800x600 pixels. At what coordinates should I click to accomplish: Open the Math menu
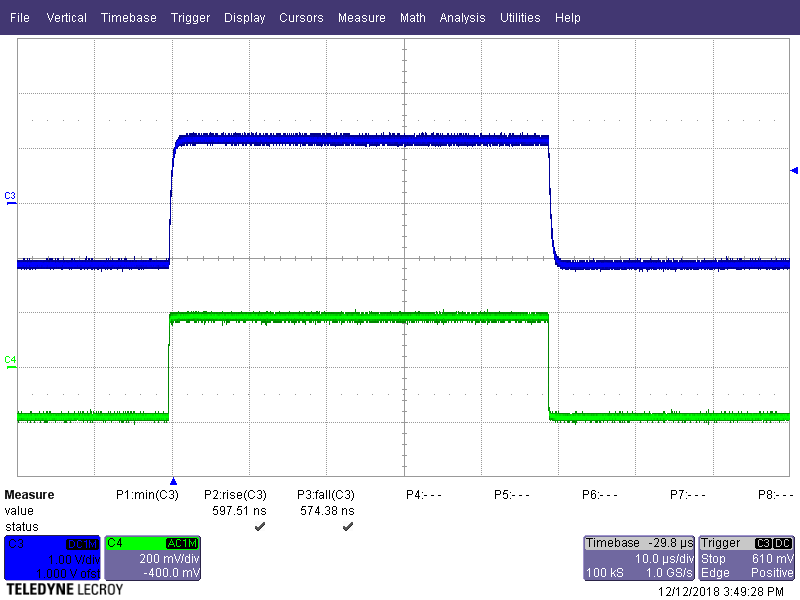[413, 18]
